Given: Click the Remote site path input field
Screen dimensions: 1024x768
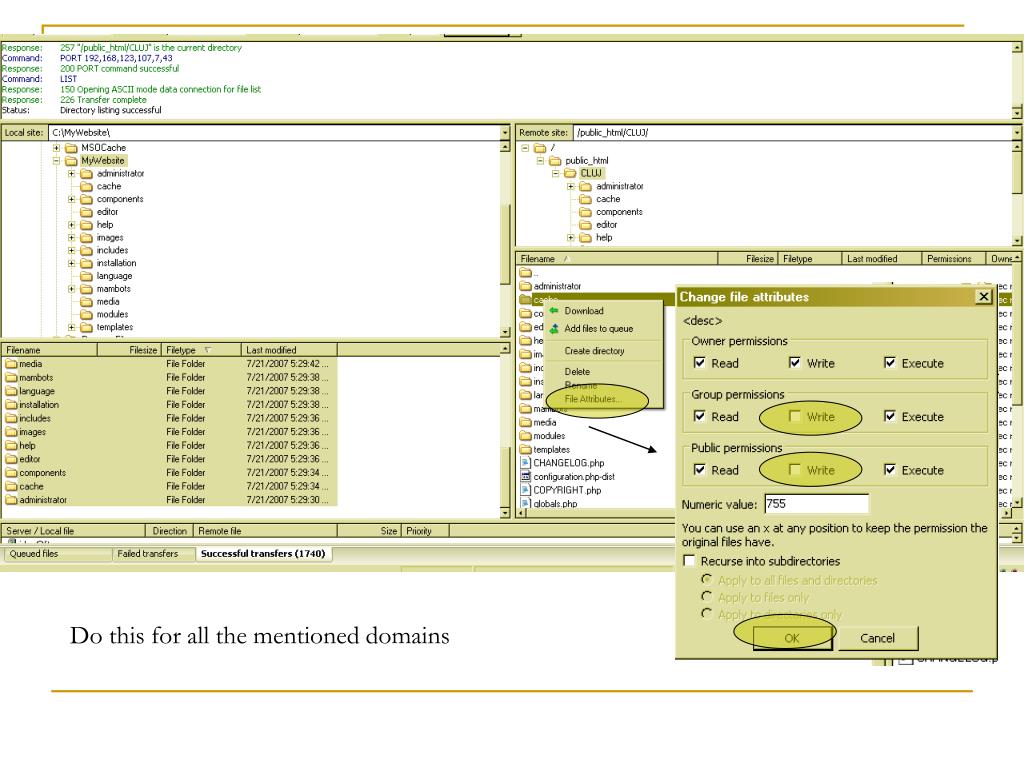Looking at the screenshot, I should click(793, 133).
